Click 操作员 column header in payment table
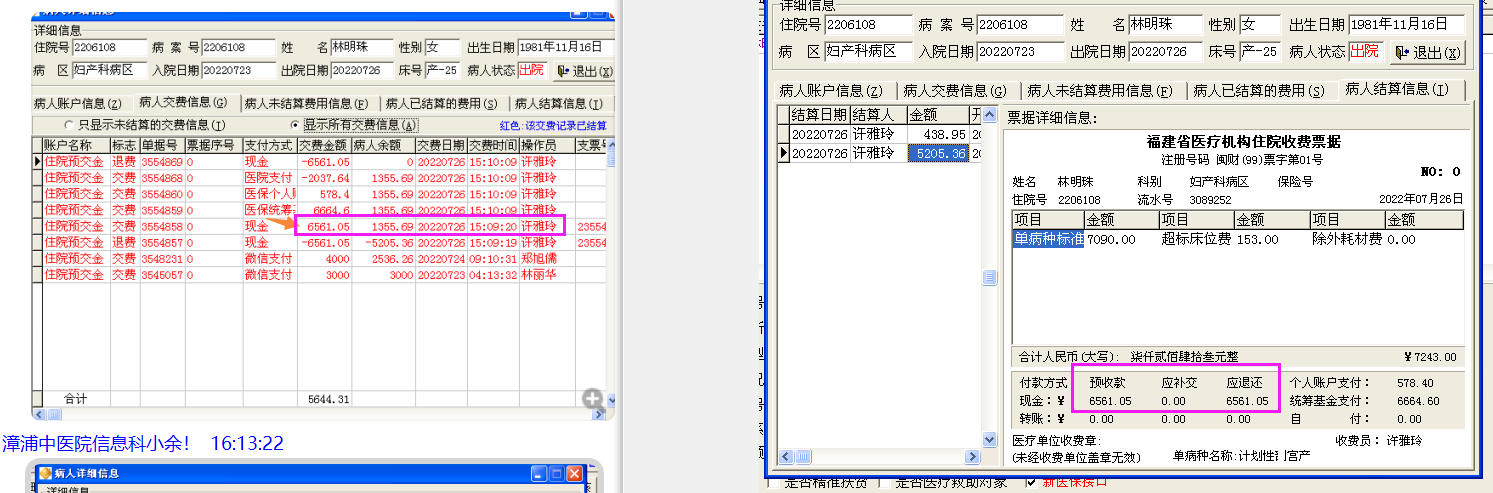This screenshot has height=493, width=1493. pyautogui.click(x=546, y=145)
